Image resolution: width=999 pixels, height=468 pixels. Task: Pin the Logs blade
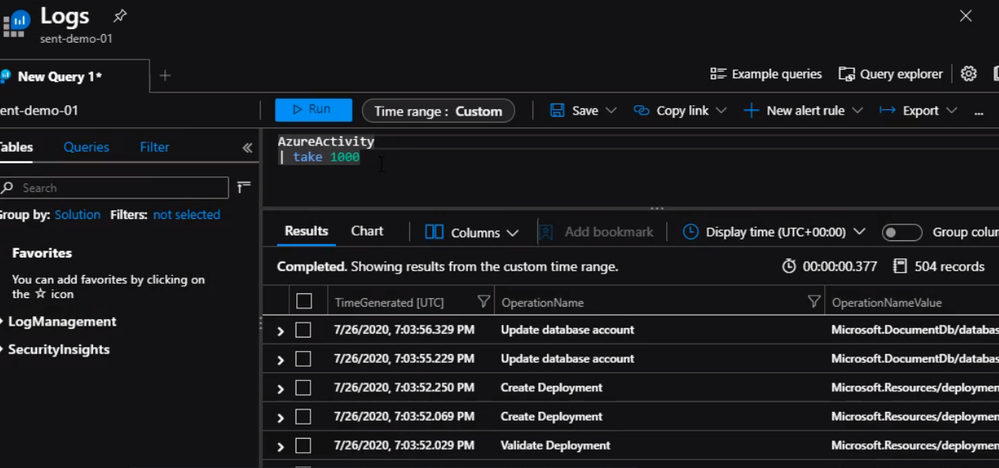(x=119, y=16)
